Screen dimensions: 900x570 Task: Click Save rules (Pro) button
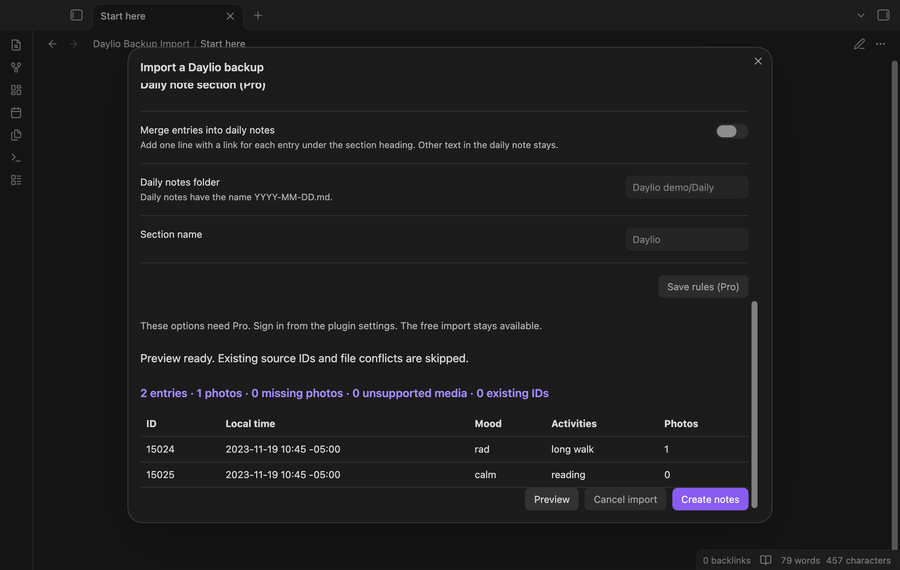pos(703,286)
